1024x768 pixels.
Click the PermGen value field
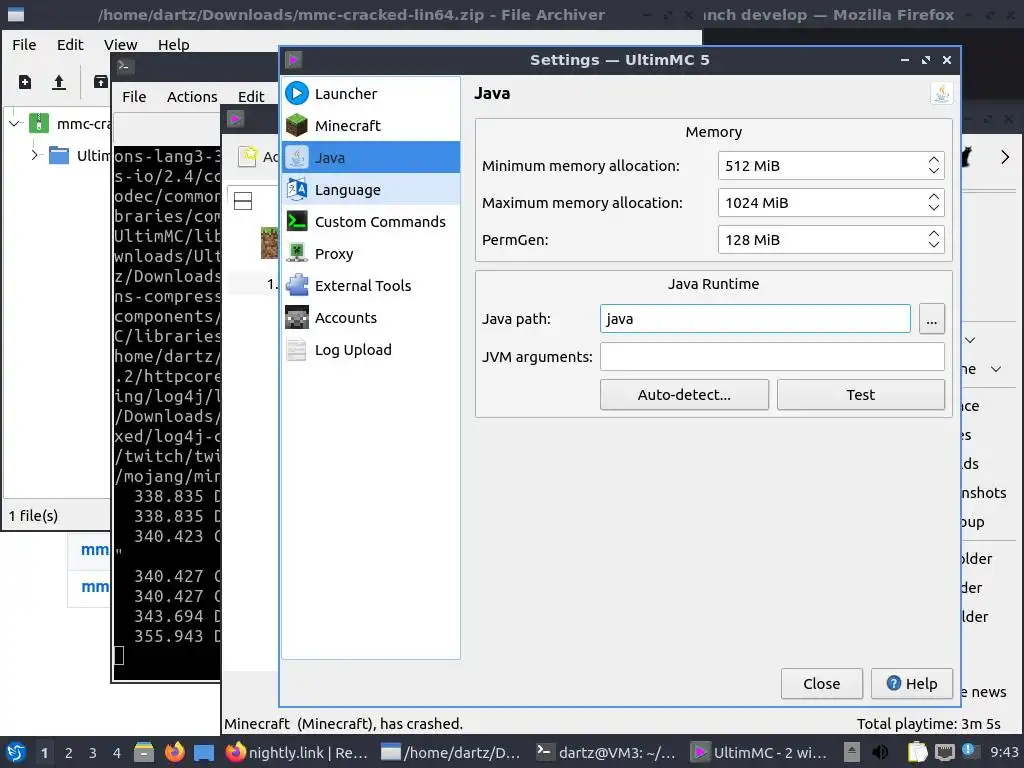(831, 240)
